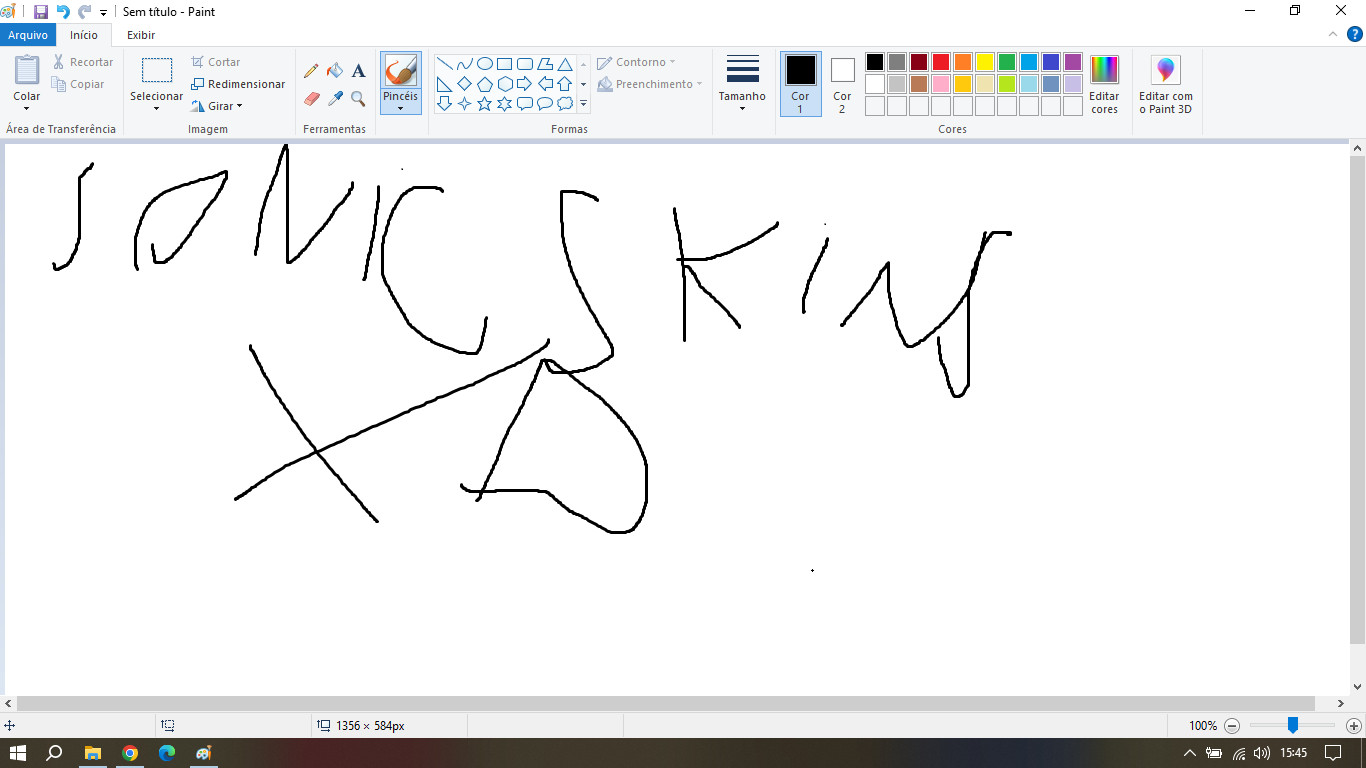1366x768 pixels.
Task: Choose the oval shape
Action: [485, 64]
